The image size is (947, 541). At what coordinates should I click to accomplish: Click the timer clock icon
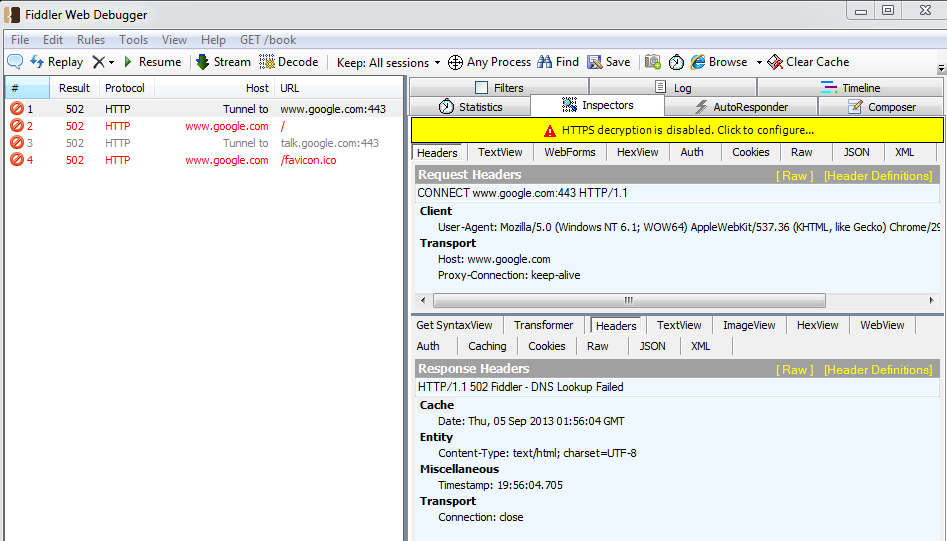677,62
